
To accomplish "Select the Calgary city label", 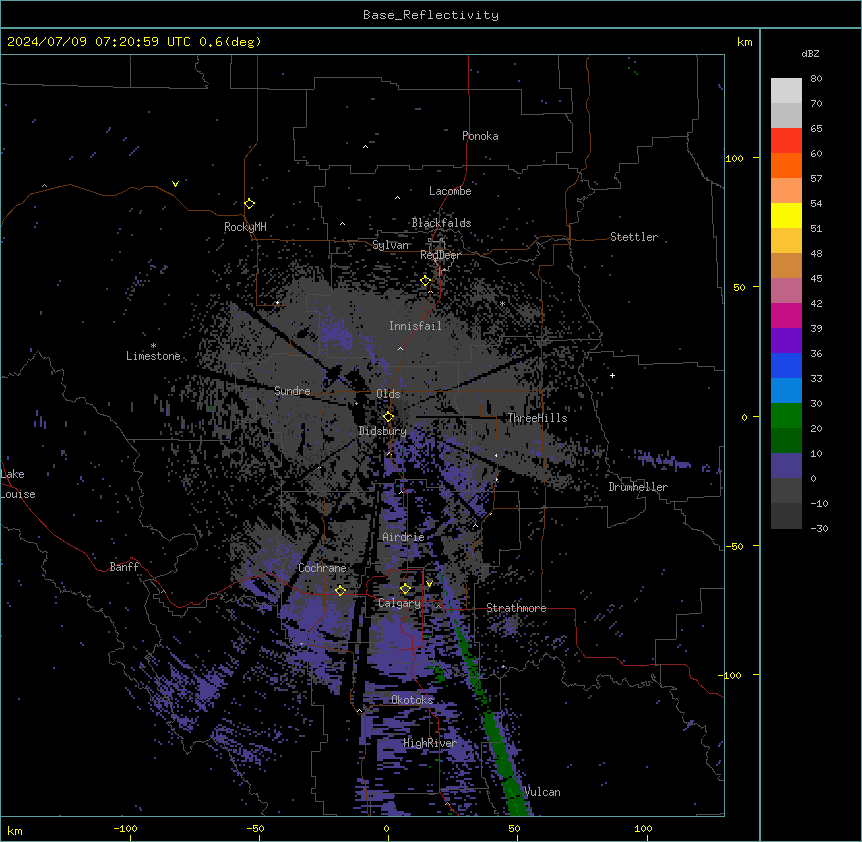I will (x=399, y=603).
